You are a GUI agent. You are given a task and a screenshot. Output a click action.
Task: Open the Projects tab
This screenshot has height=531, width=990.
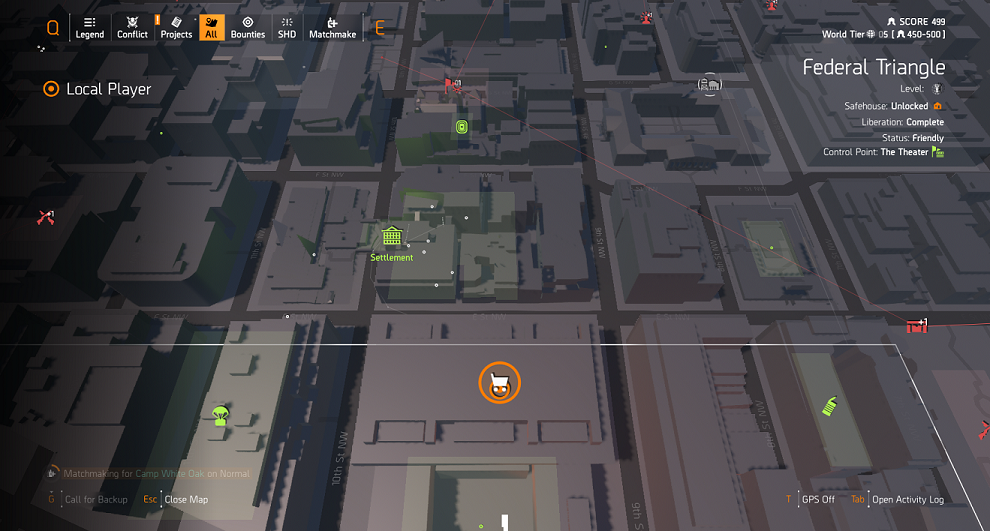176,28
